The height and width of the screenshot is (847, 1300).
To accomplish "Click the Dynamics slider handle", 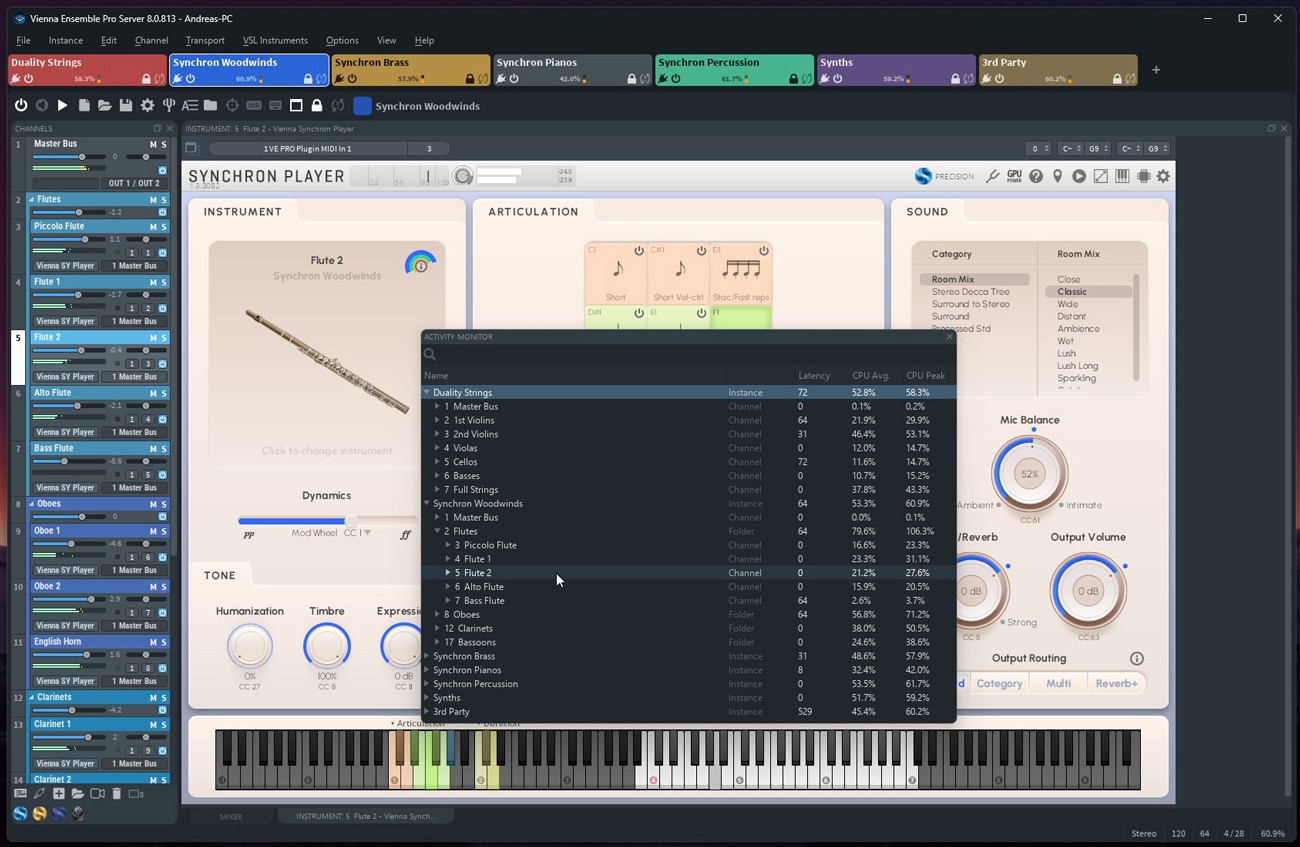I will click(351, 520).
